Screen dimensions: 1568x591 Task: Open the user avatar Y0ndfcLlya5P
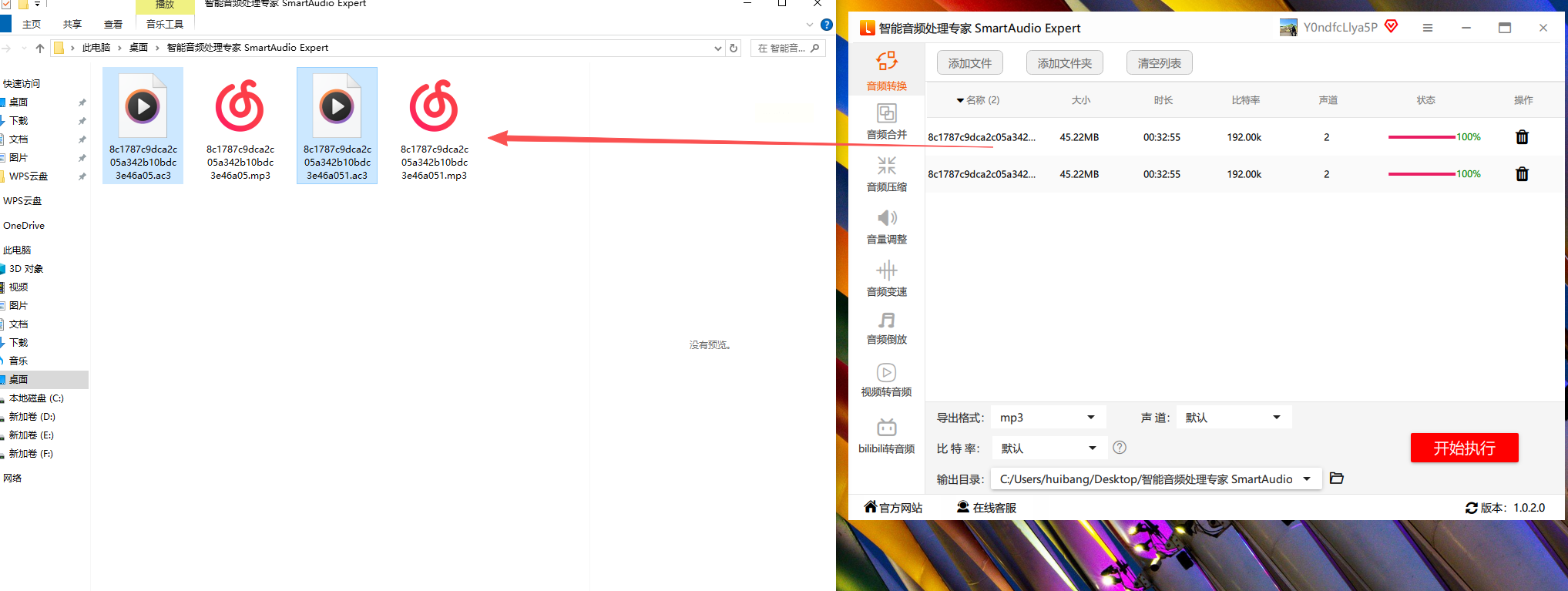coord(1288,28)
